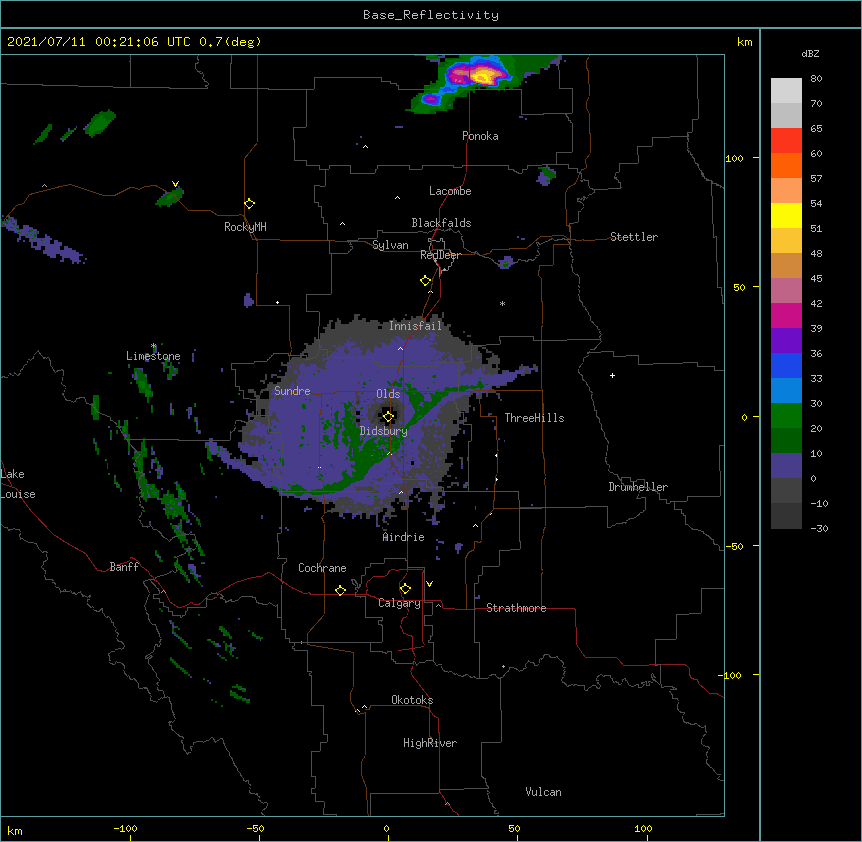Click the Ponoka city label
Image resolution: width=862 pixels, height=842 pixels.
click(480, 136)
